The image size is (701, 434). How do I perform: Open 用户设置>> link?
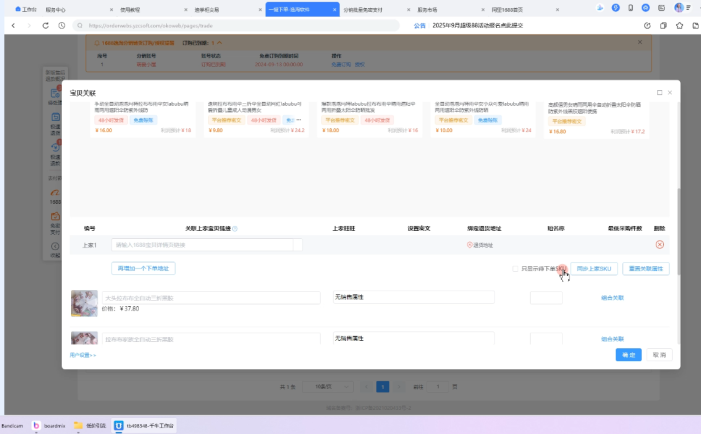[83, 355]
